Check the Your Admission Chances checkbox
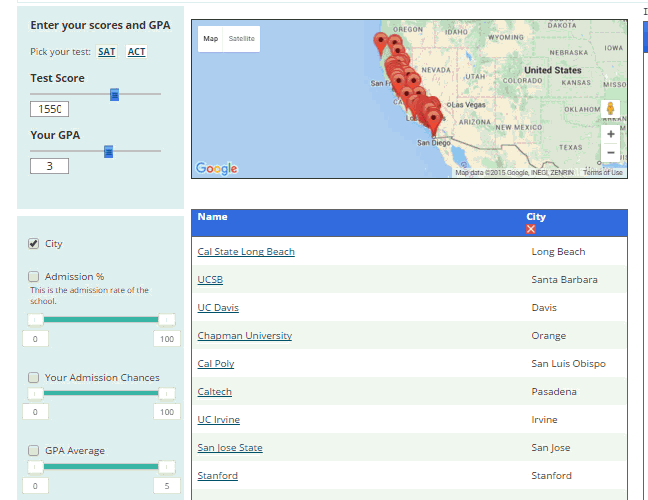 pyautogui.click(x=34, y=377)
